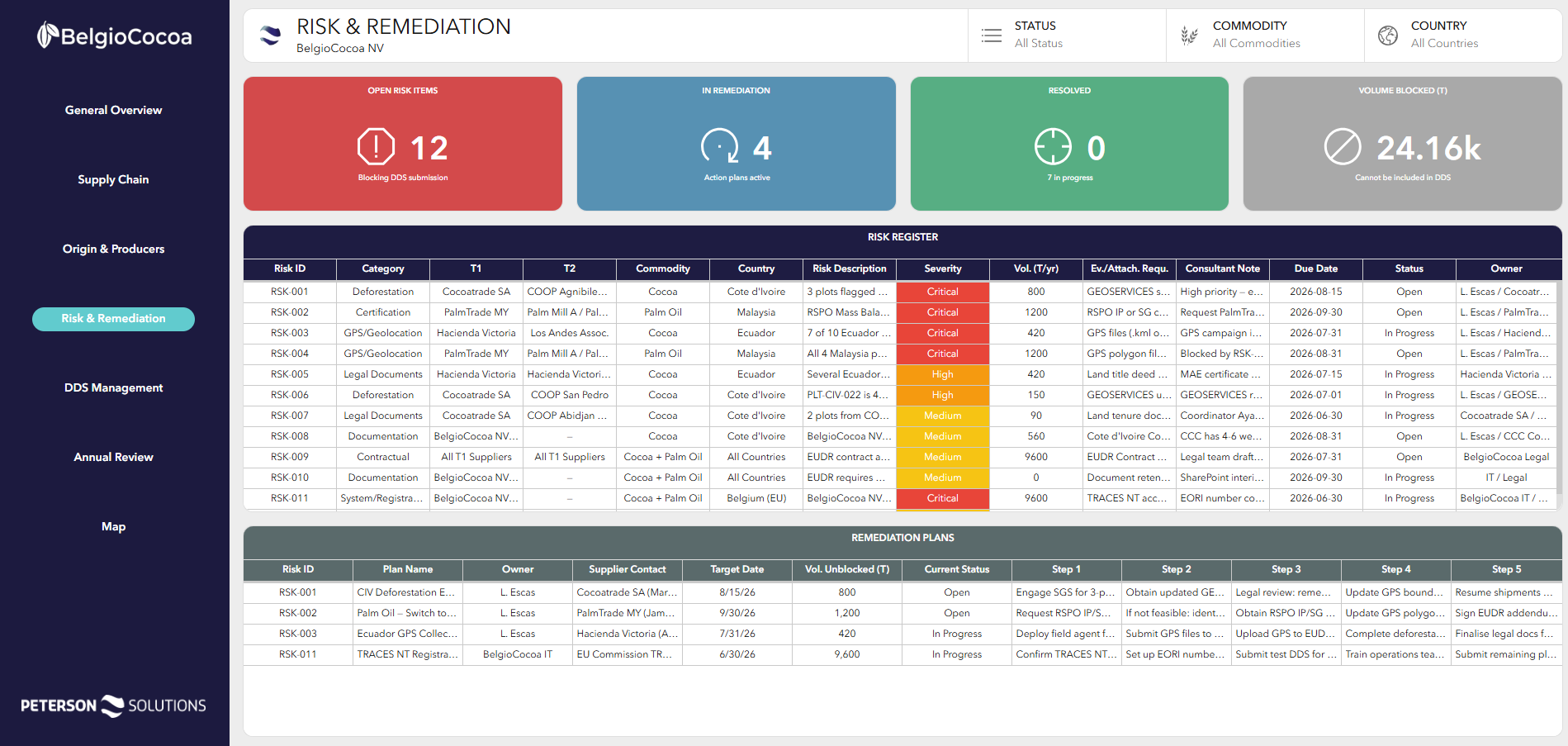Click the BelgioCocoa logo in sidebar
Screen dimensions: 1568x746
114,36
